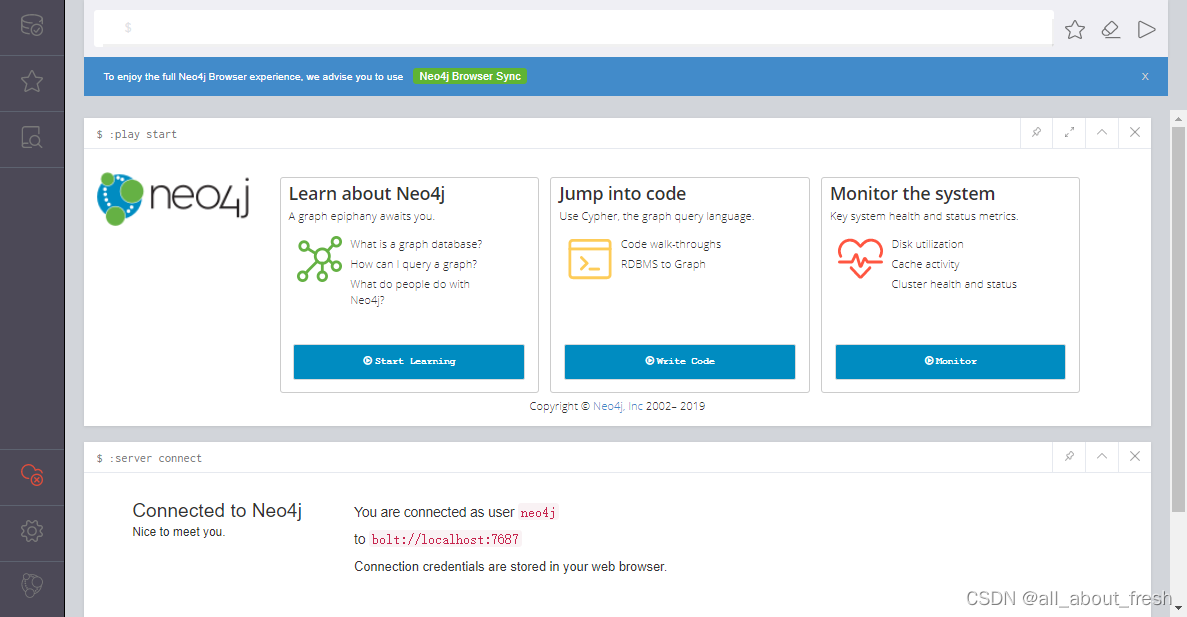Open the Documents search sidebar icon
This screenshot has width=1187, height=617.
click(x=32, y=137)
